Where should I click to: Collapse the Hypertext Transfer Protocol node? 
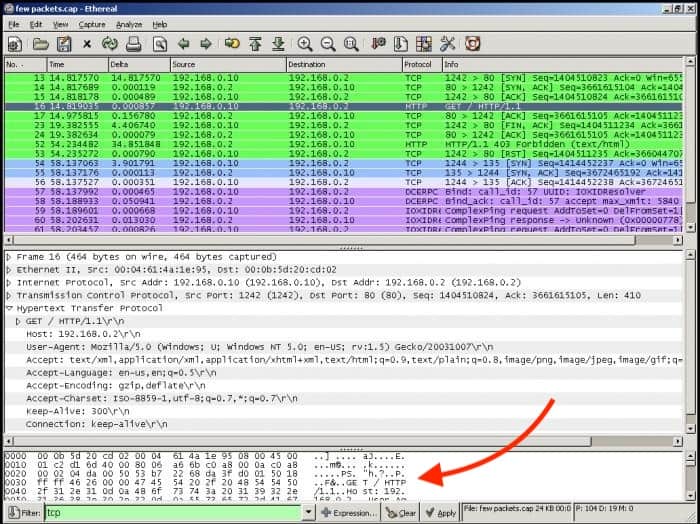coord(9,308)
